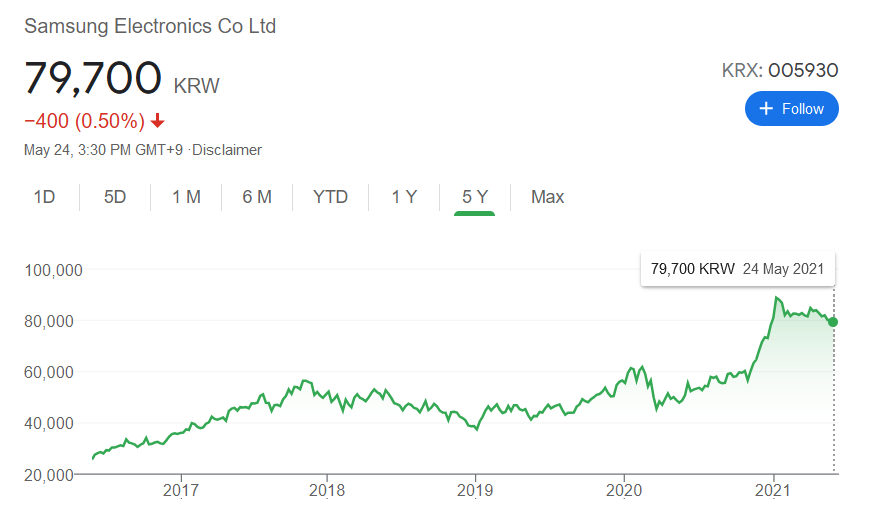
Task: Switch to the 1 Y range
Action: [x=404, y=197]
